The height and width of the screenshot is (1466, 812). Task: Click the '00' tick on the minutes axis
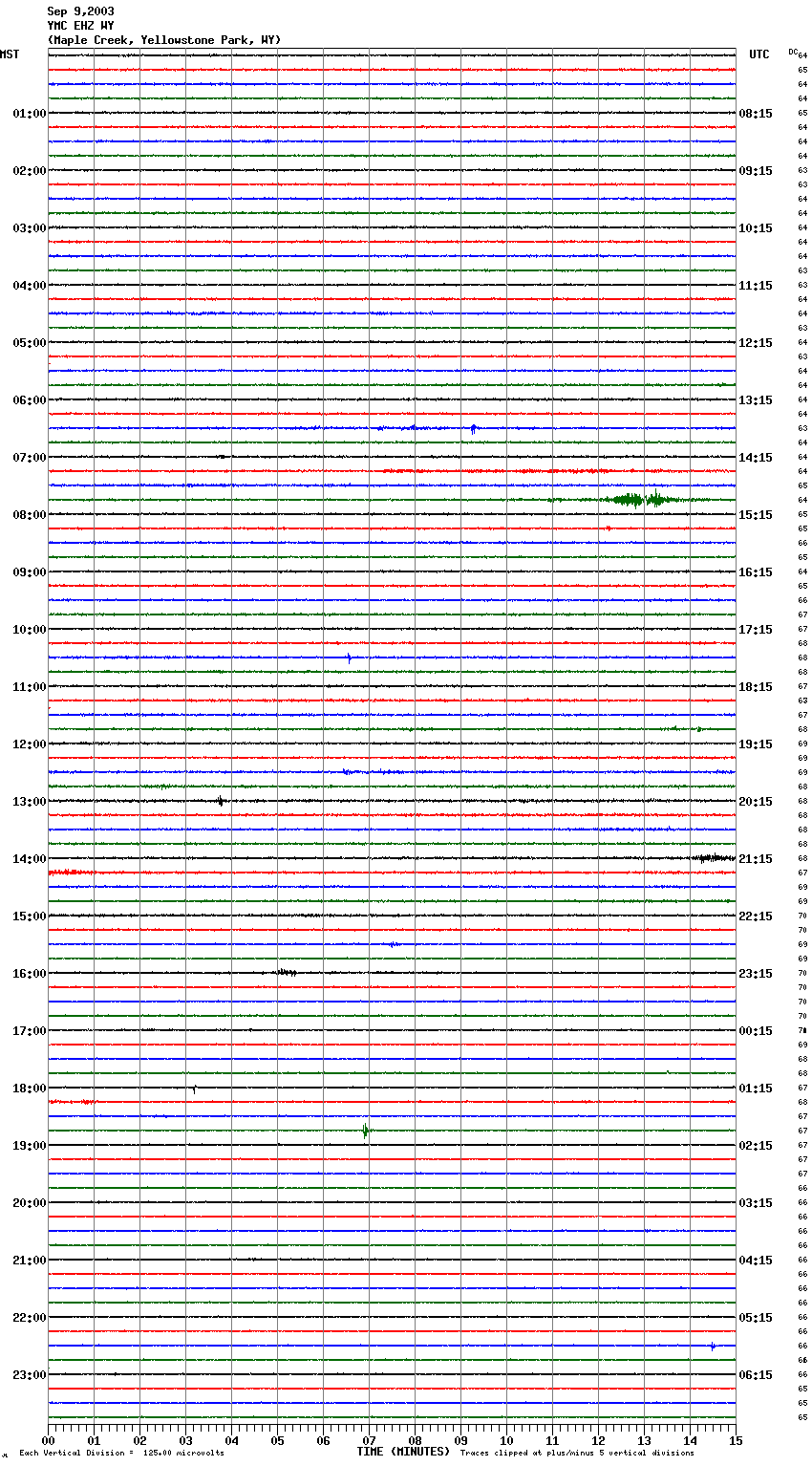[48, 1440]
